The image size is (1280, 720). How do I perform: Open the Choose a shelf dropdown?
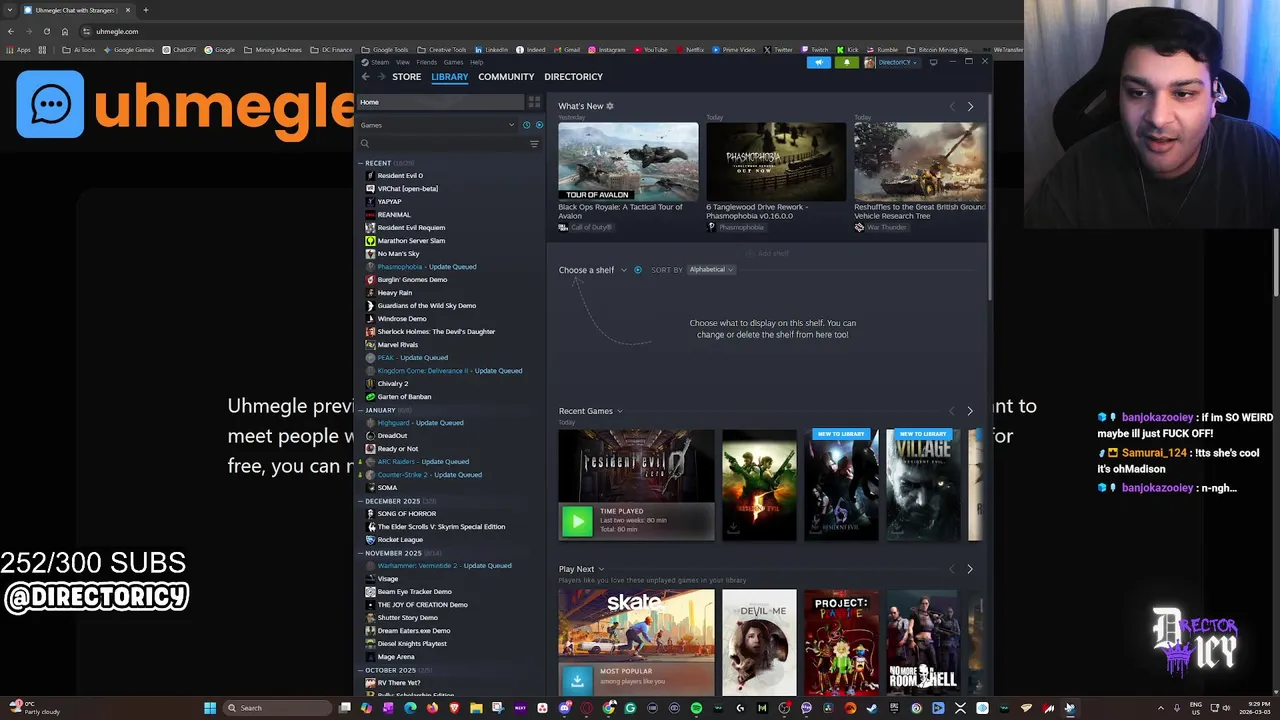pyautogui.click(x=593, y=270)
